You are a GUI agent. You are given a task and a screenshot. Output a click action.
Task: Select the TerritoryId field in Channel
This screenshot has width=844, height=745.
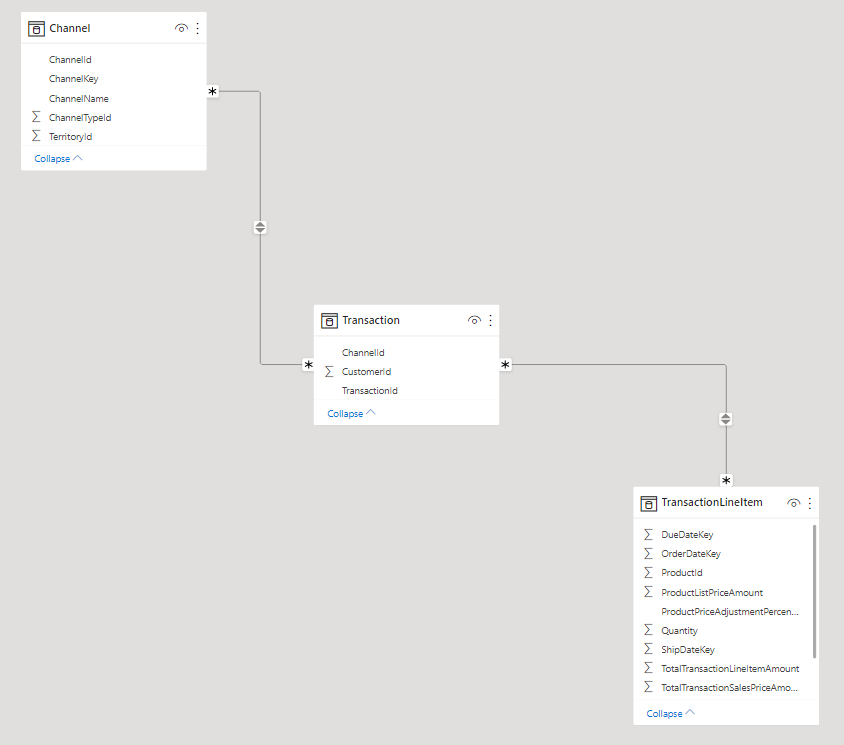[70, 136]
